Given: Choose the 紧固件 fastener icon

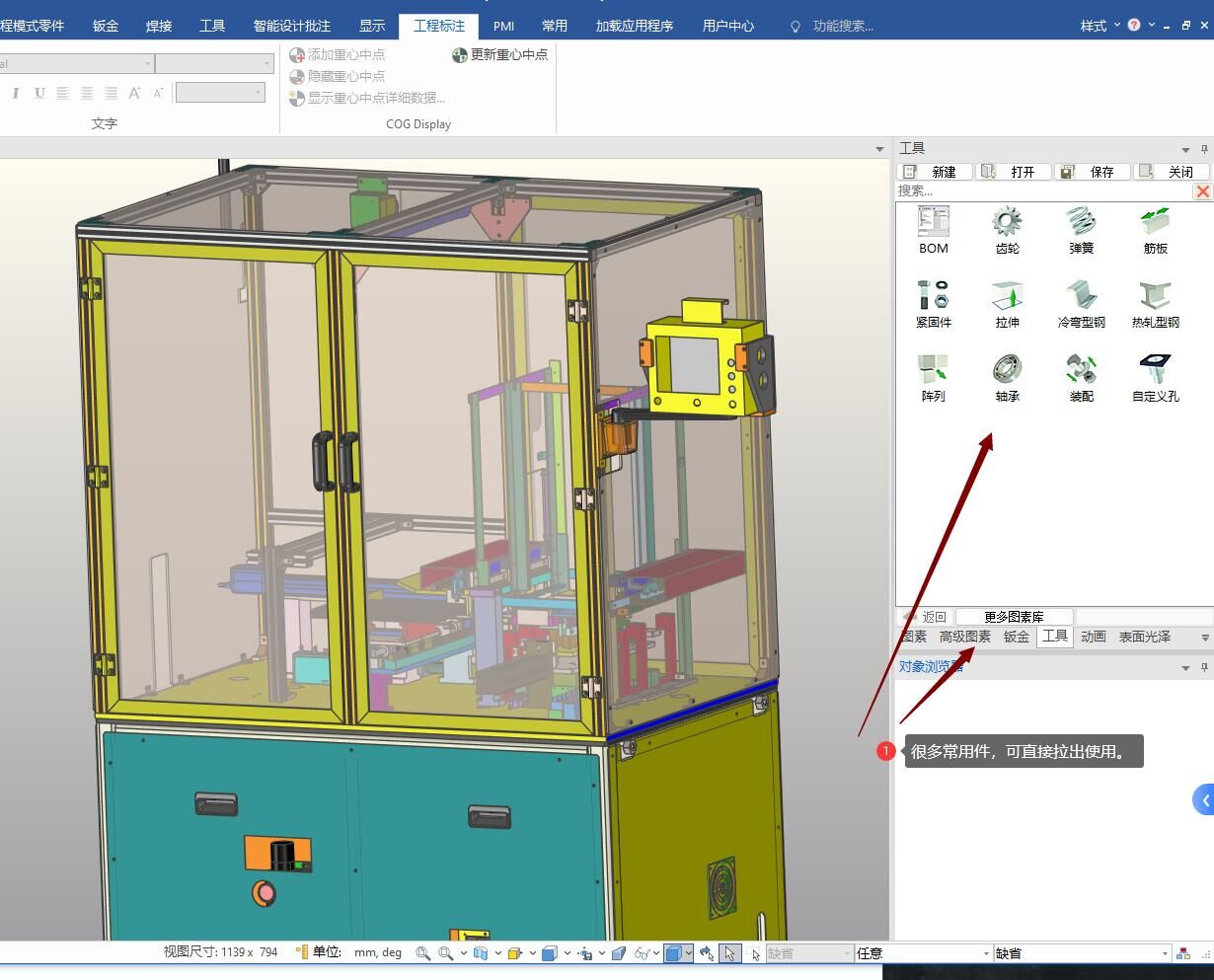Looking at the screenshot, I should [933, 296].
